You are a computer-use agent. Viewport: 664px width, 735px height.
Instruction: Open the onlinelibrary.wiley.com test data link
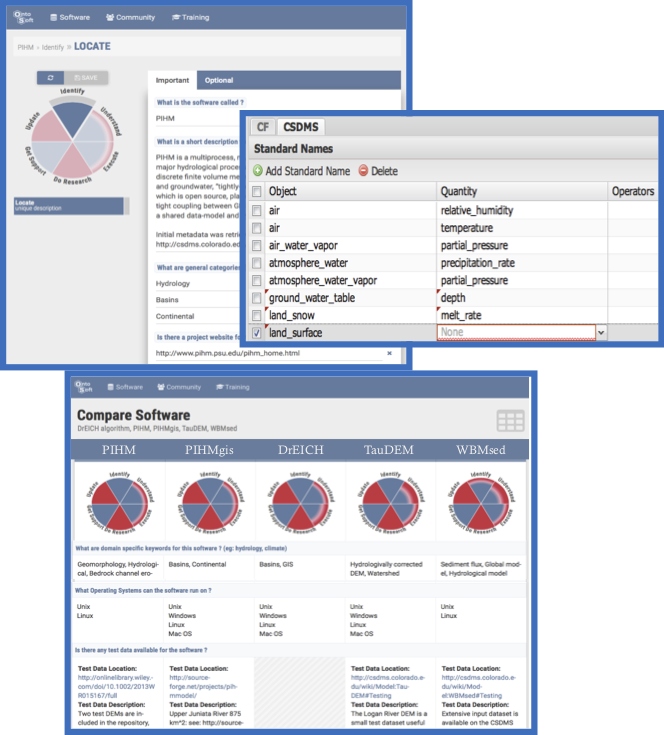pyautogui.click(x=116, y=687)
